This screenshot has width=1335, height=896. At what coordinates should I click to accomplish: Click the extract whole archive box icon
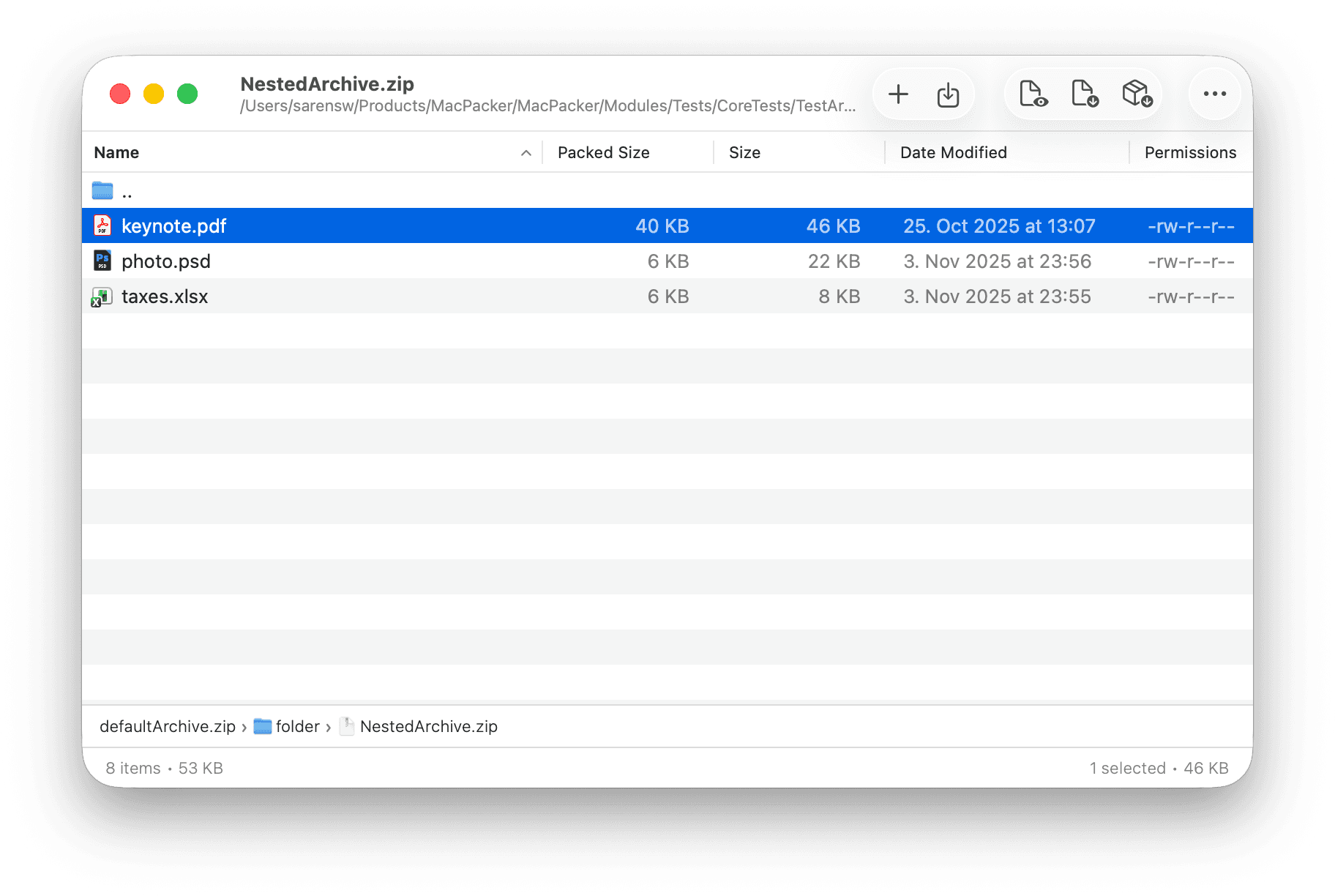point(1137,94)
